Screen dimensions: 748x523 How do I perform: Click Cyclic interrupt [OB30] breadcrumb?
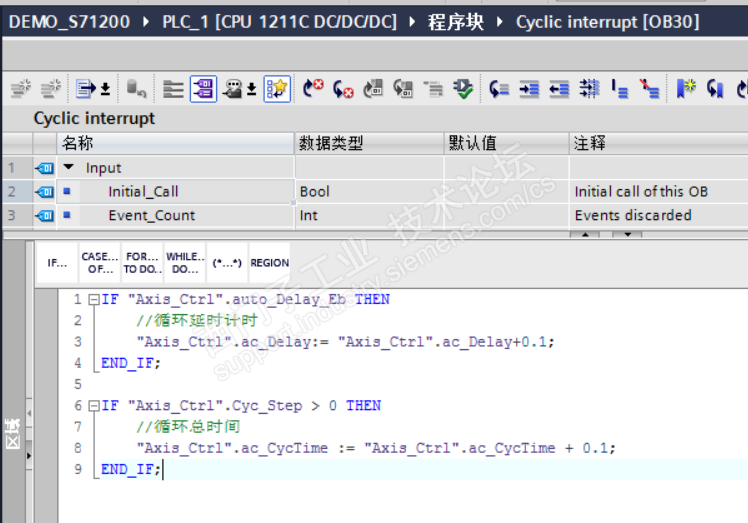coord(607,22)
